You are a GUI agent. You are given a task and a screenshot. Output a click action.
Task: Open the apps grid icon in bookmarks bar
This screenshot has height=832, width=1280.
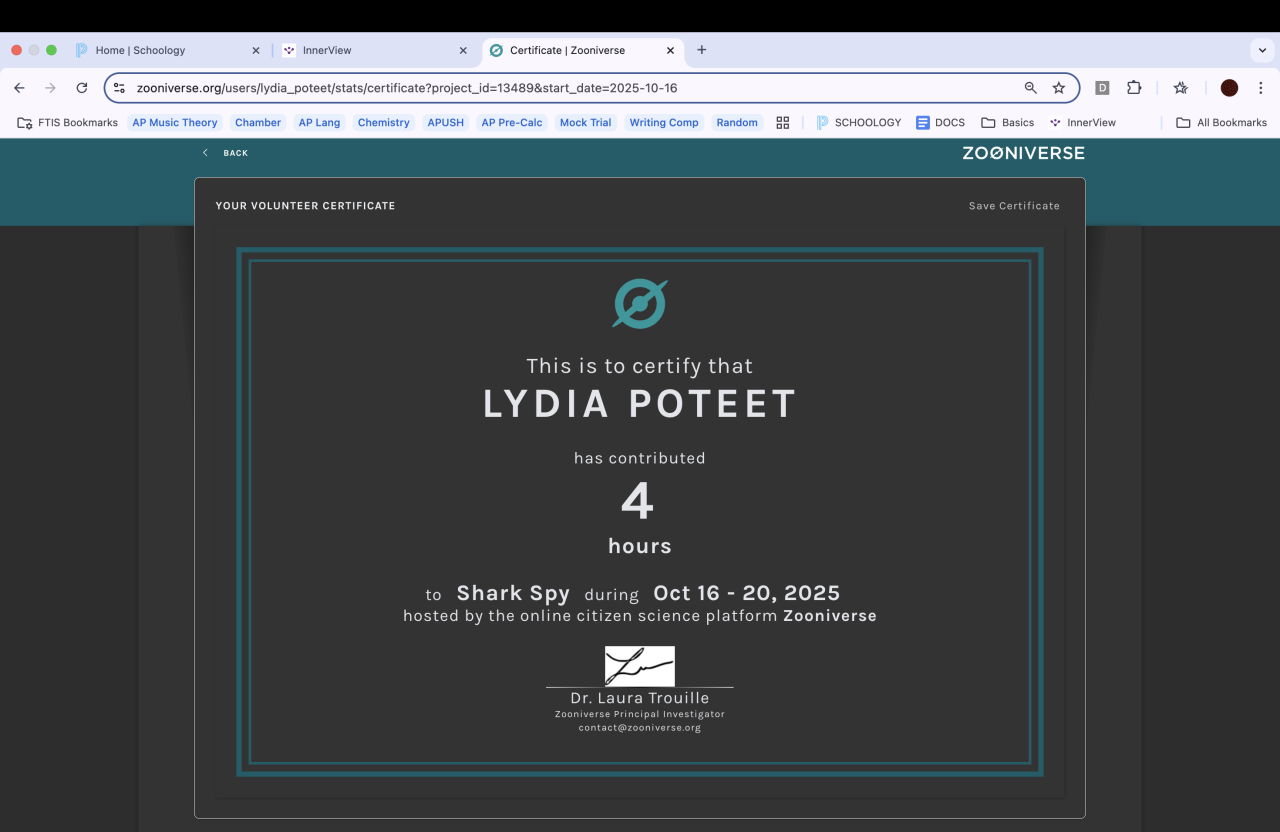(x=783, y=122)
